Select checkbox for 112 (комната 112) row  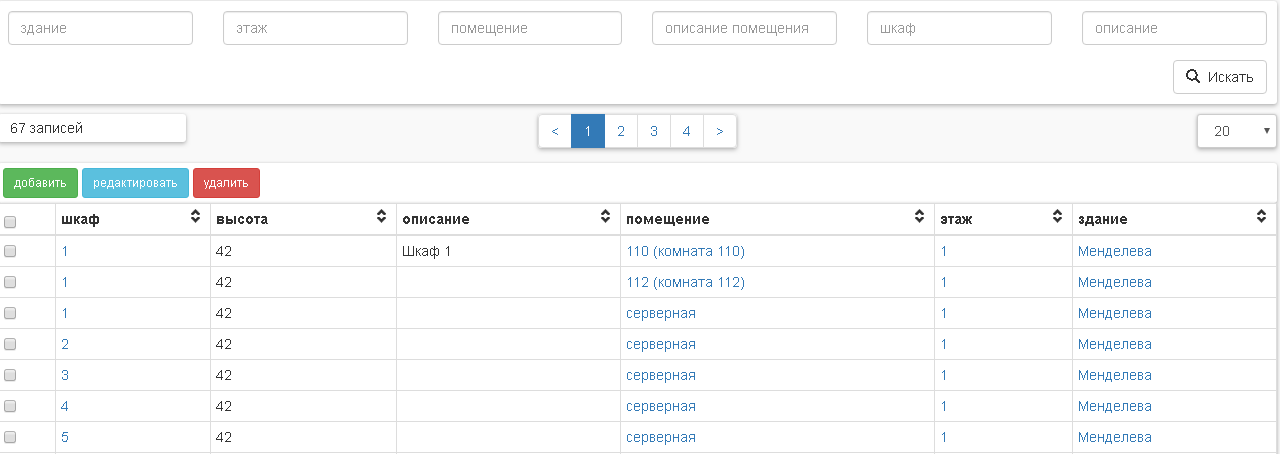coord(10,283)
